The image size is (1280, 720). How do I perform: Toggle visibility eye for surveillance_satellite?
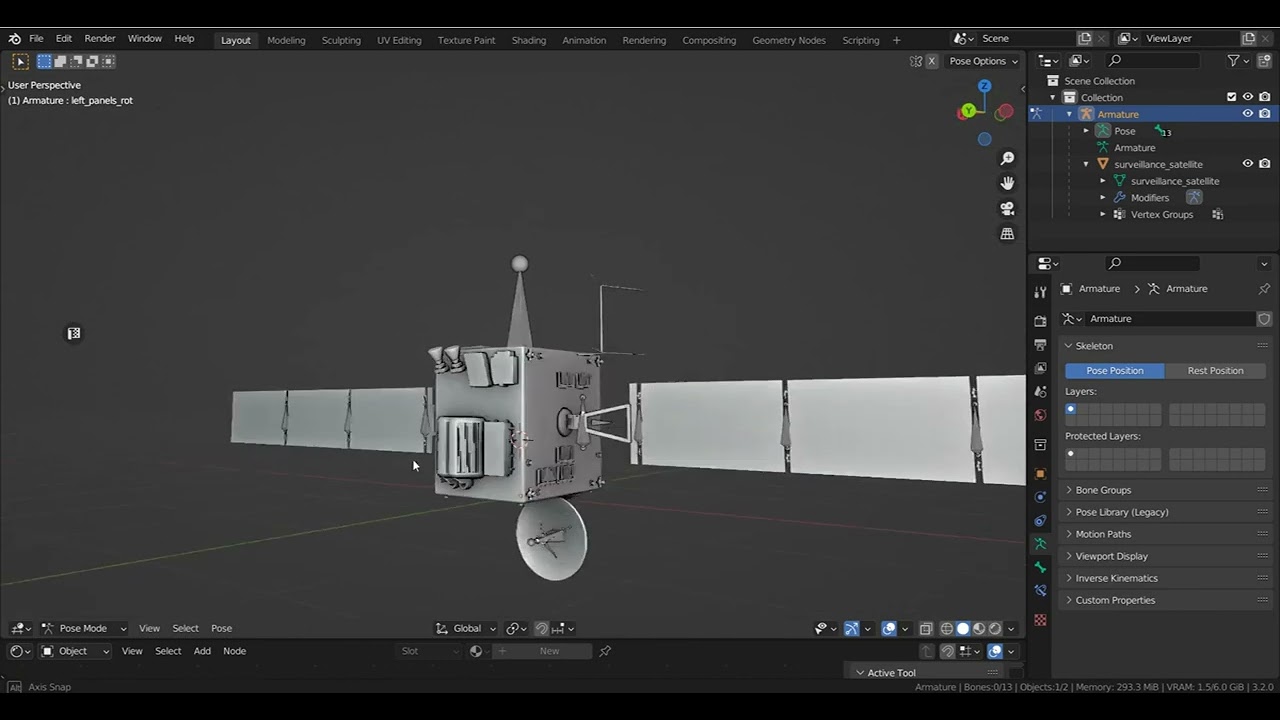pos(1248,164)
